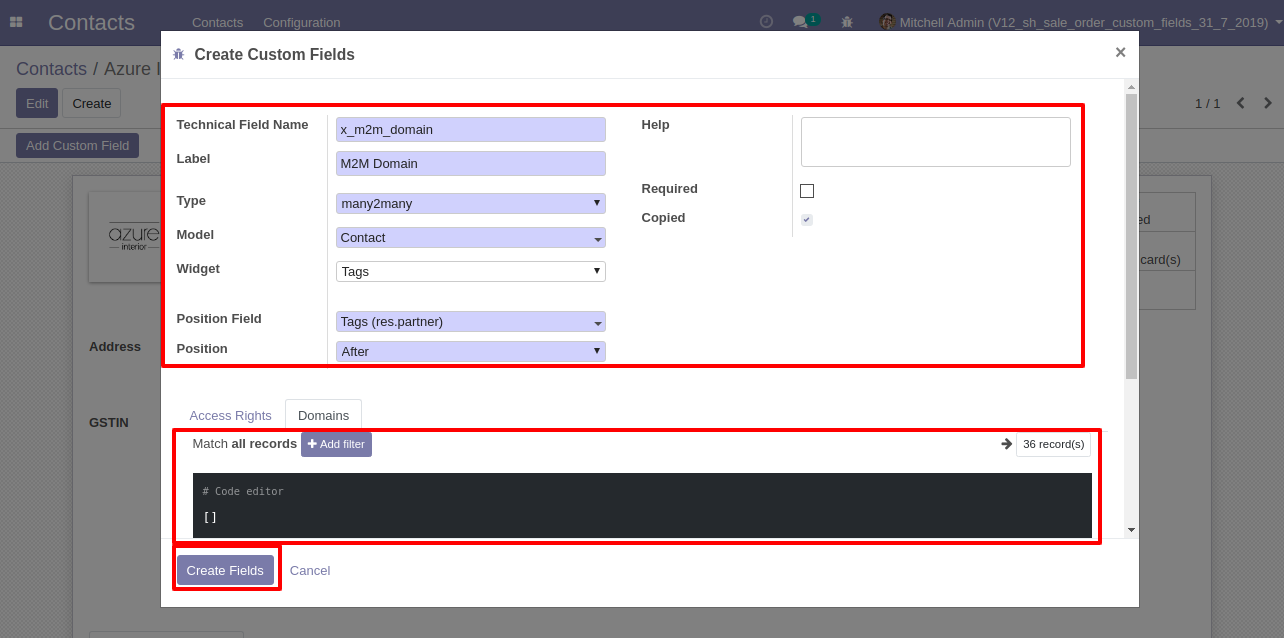Open the Position After dropdown
This screenshot has height=638, width=1284.
click(x=471, y=351)
